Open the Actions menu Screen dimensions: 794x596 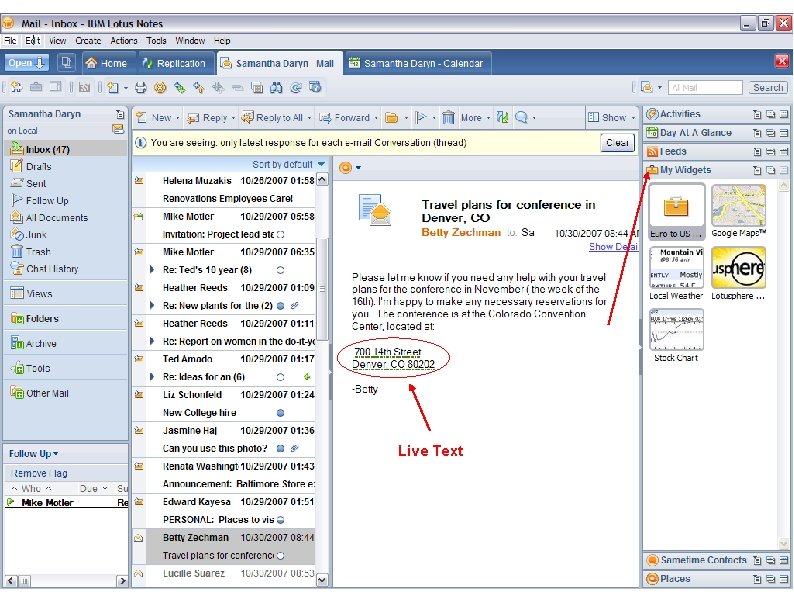[x=124, y=41]
